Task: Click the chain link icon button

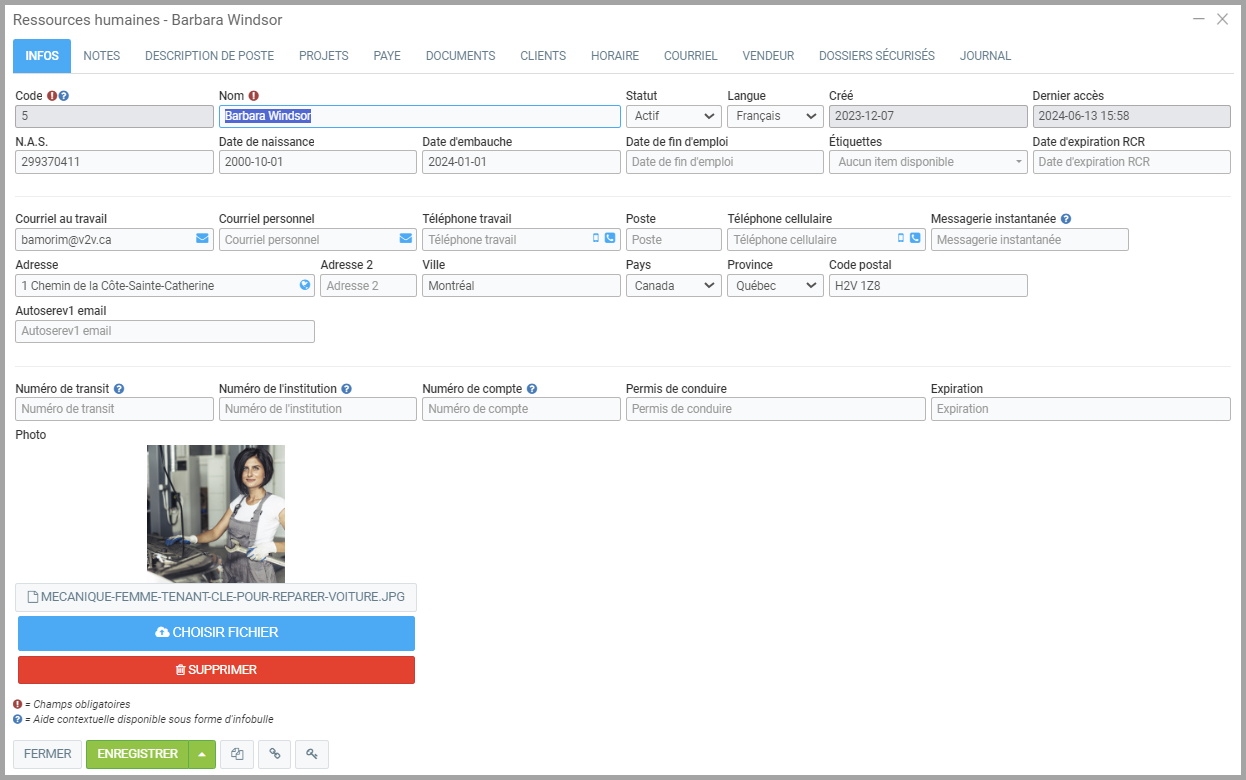Action: click(x=275, y=754)
